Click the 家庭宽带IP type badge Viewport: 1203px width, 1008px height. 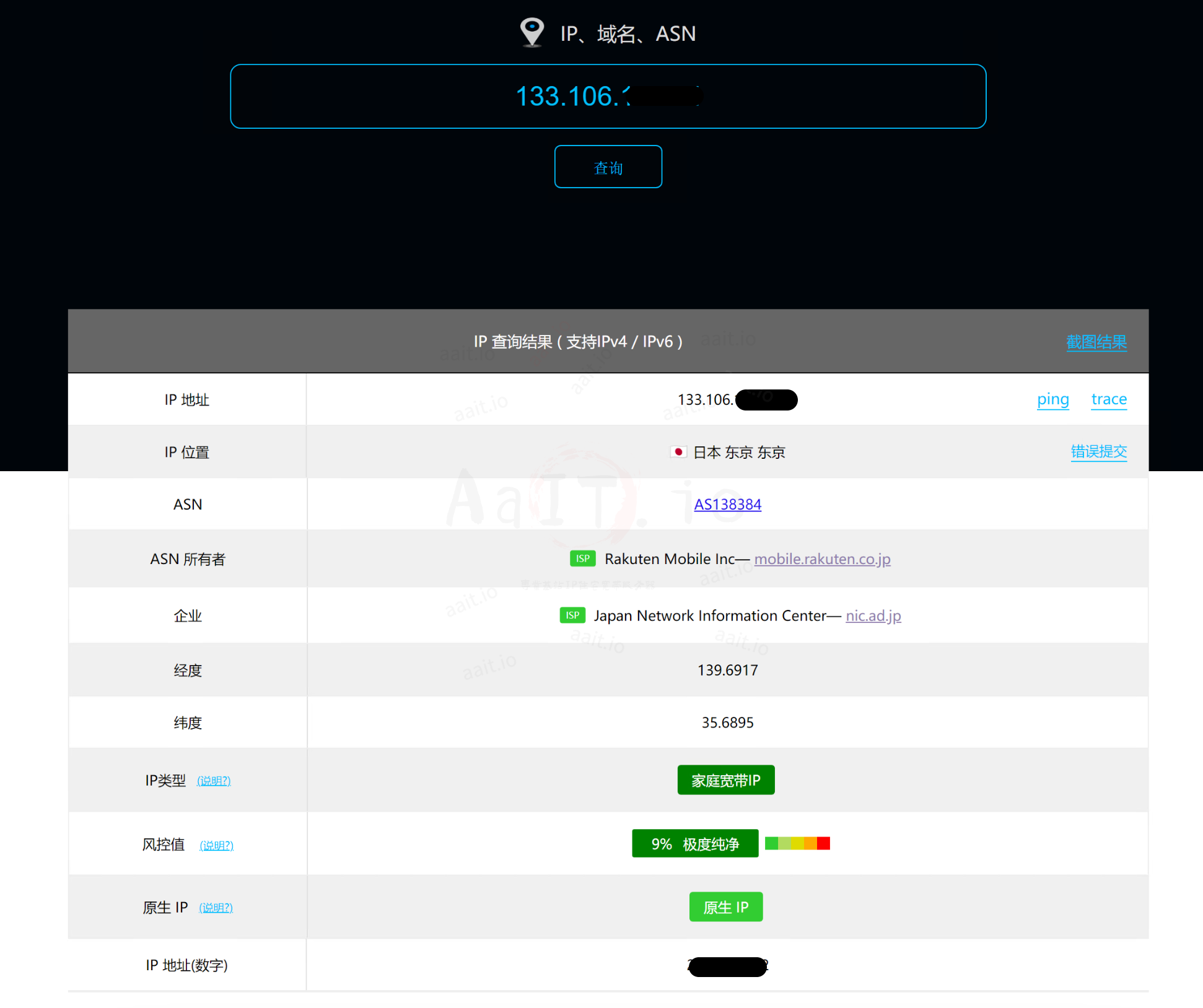tap(726, 780)
